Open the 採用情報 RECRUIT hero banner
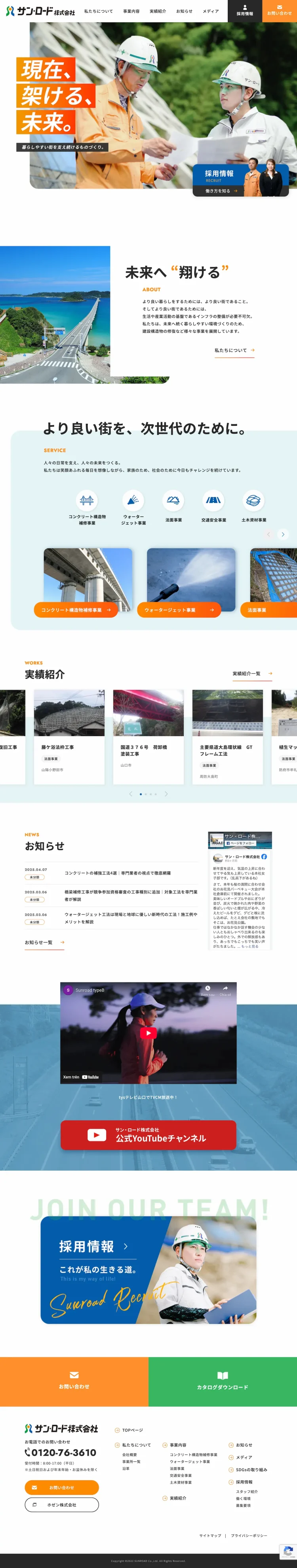The width and height of the screenshot is (297, 1568). (x=241, y=180)
